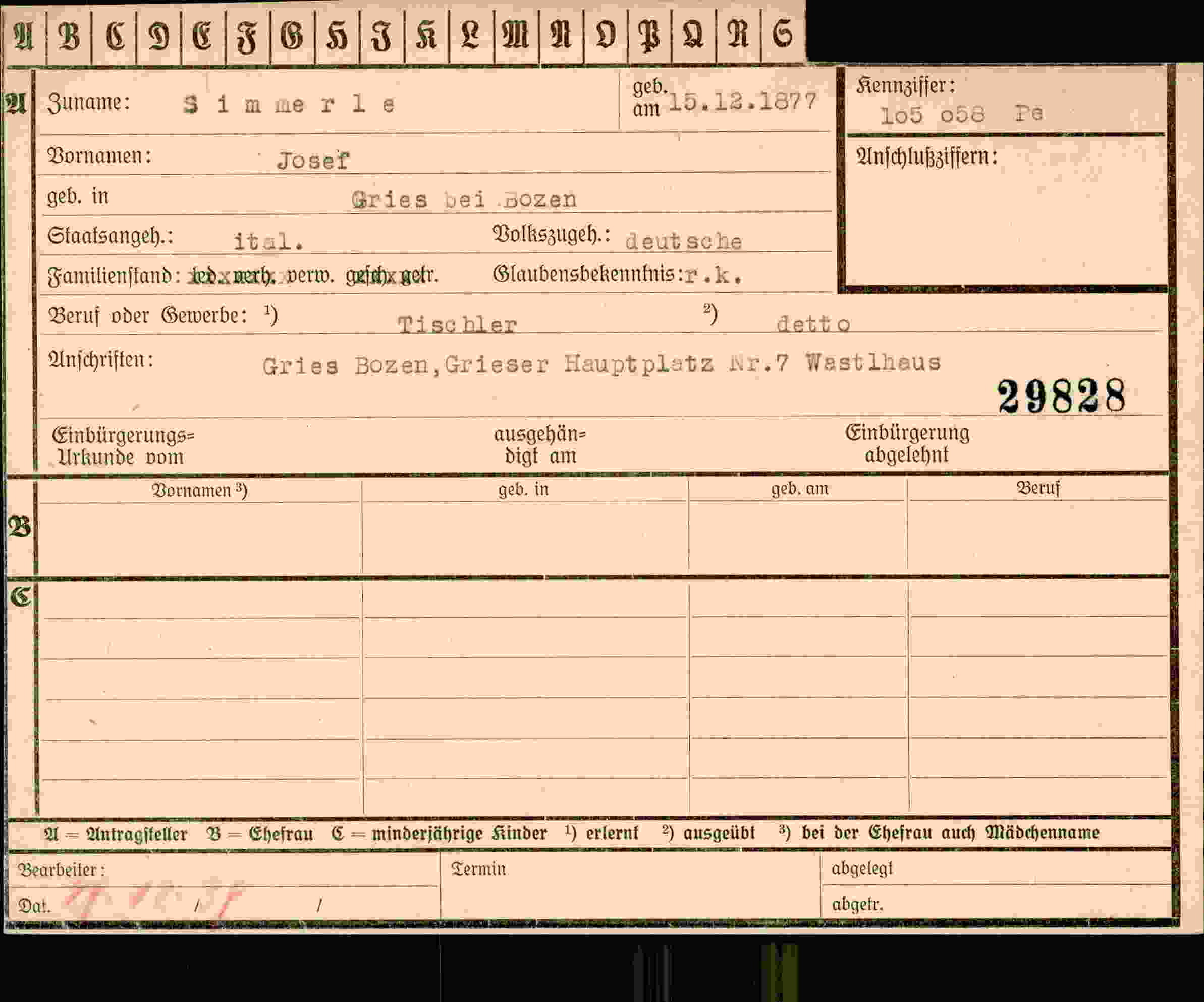This screenshot has height=1002, width=1204.
Task: Select the Fraktur letter M index tab
Action: click(516, 35)
